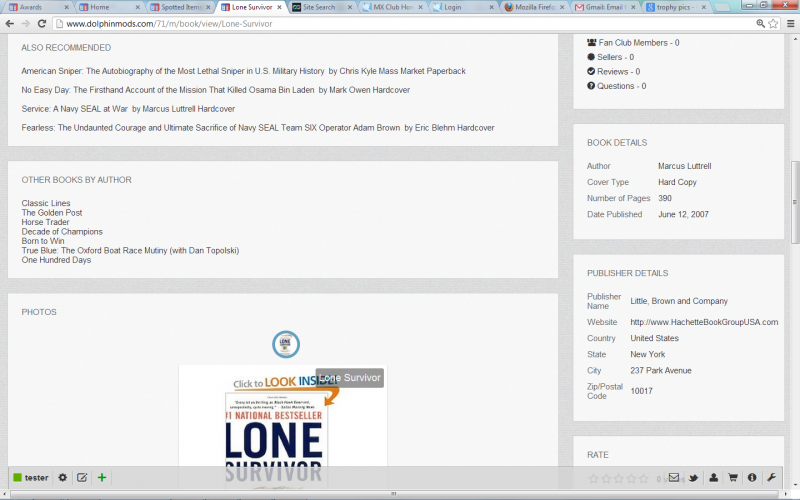Switch to the Spotted Items tab
Viewport: 800px width, 500px height.
pyautogui.click(x=179, y=7)
